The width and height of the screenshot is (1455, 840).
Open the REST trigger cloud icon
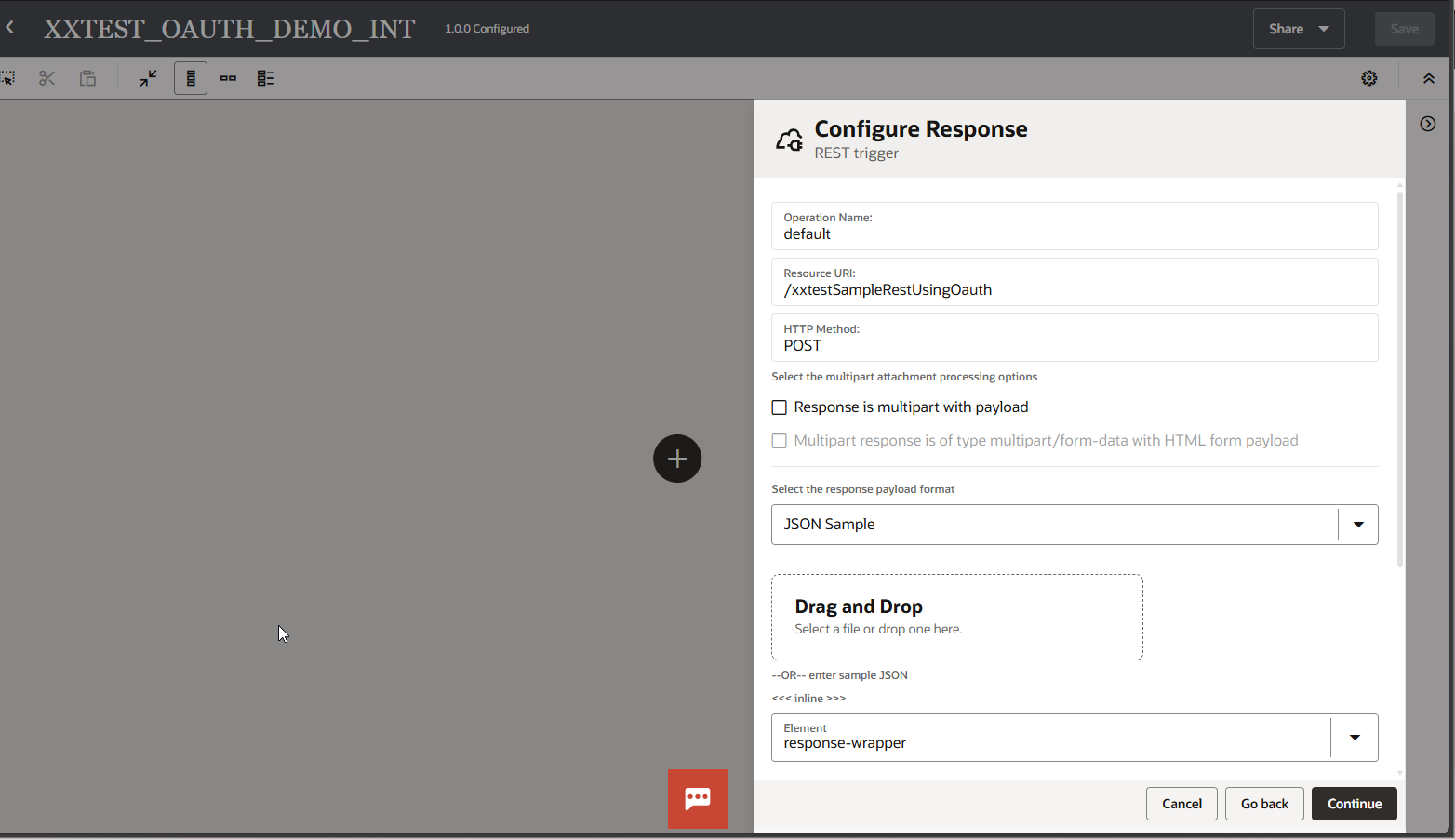[789, 139]
